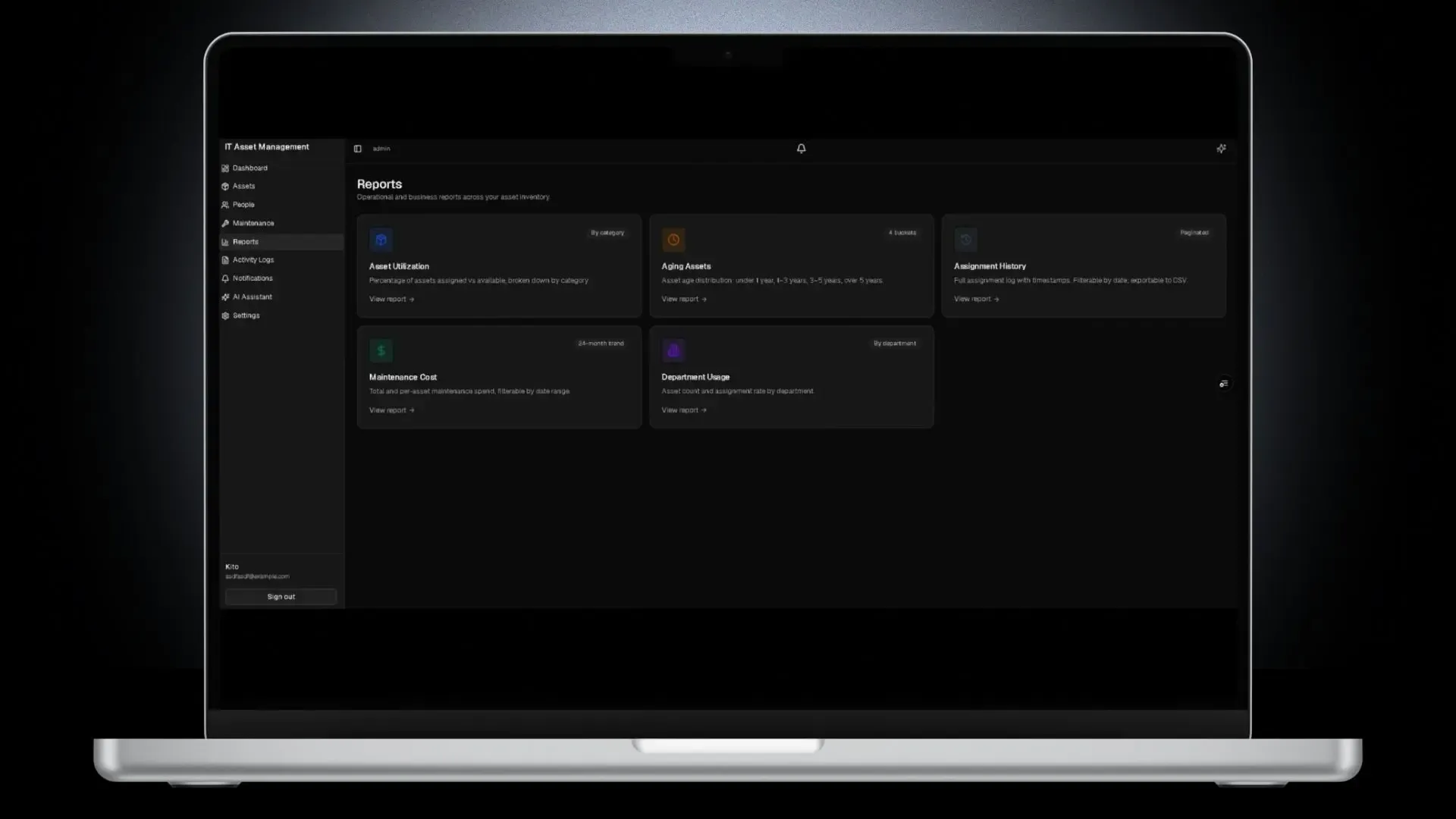
Task: Open AI Assistant from sidebar text
Action: click(x=253, y=297)
